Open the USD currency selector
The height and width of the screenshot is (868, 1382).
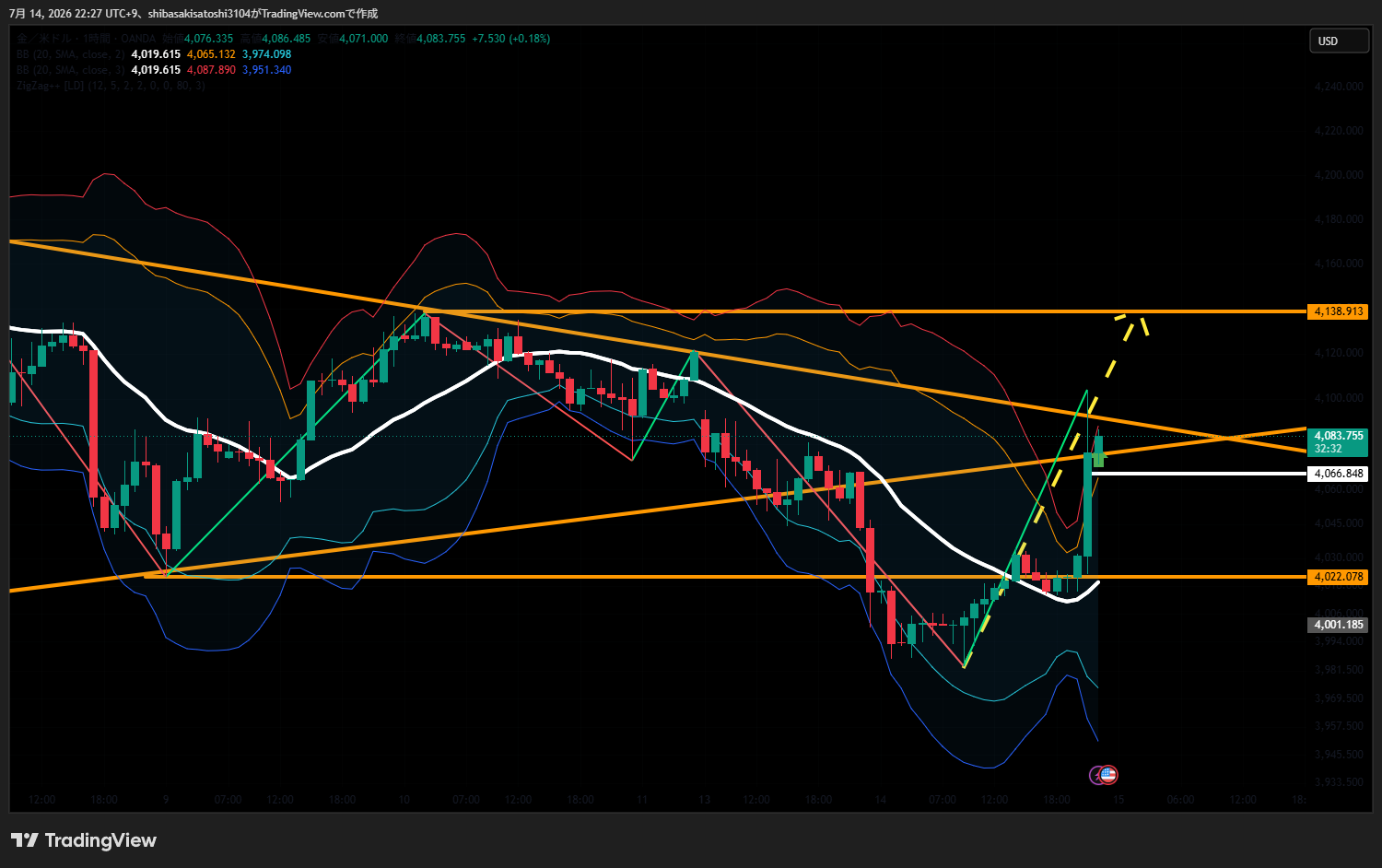click(1339, 41)
